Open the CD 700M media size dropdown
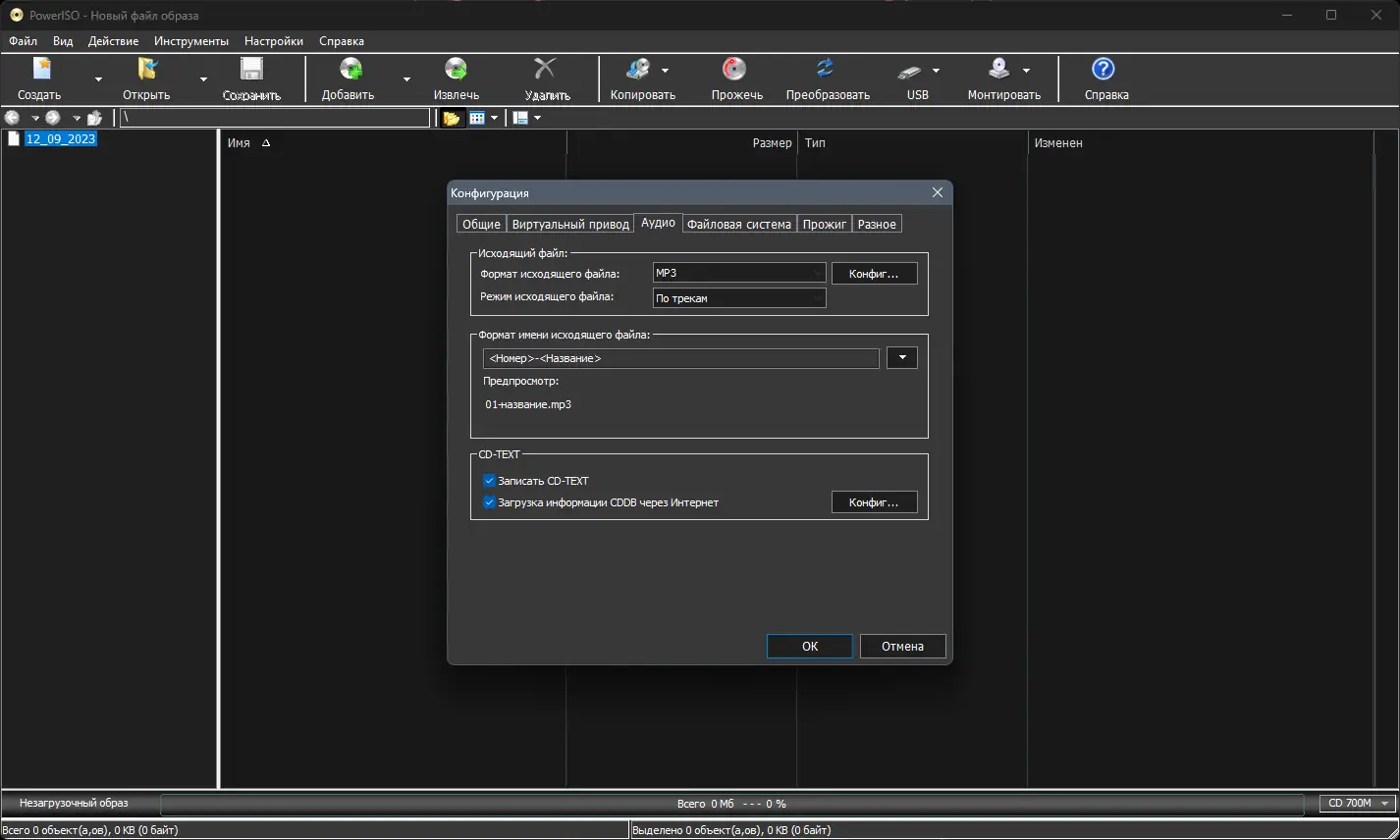The image size is (1400, 840). (x=1358, y=804)
